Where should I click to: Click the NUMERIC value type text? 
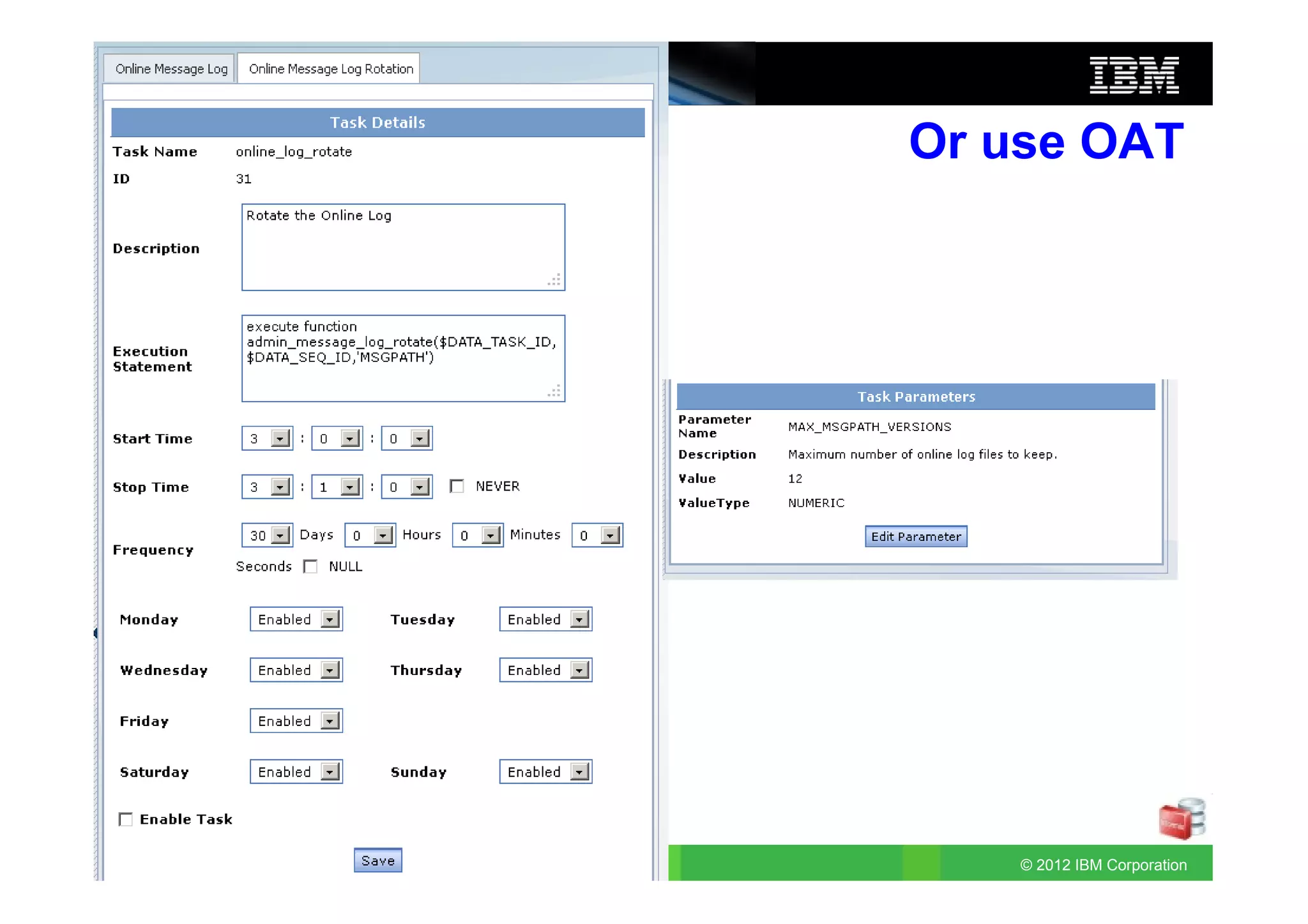tap(816, 503)
